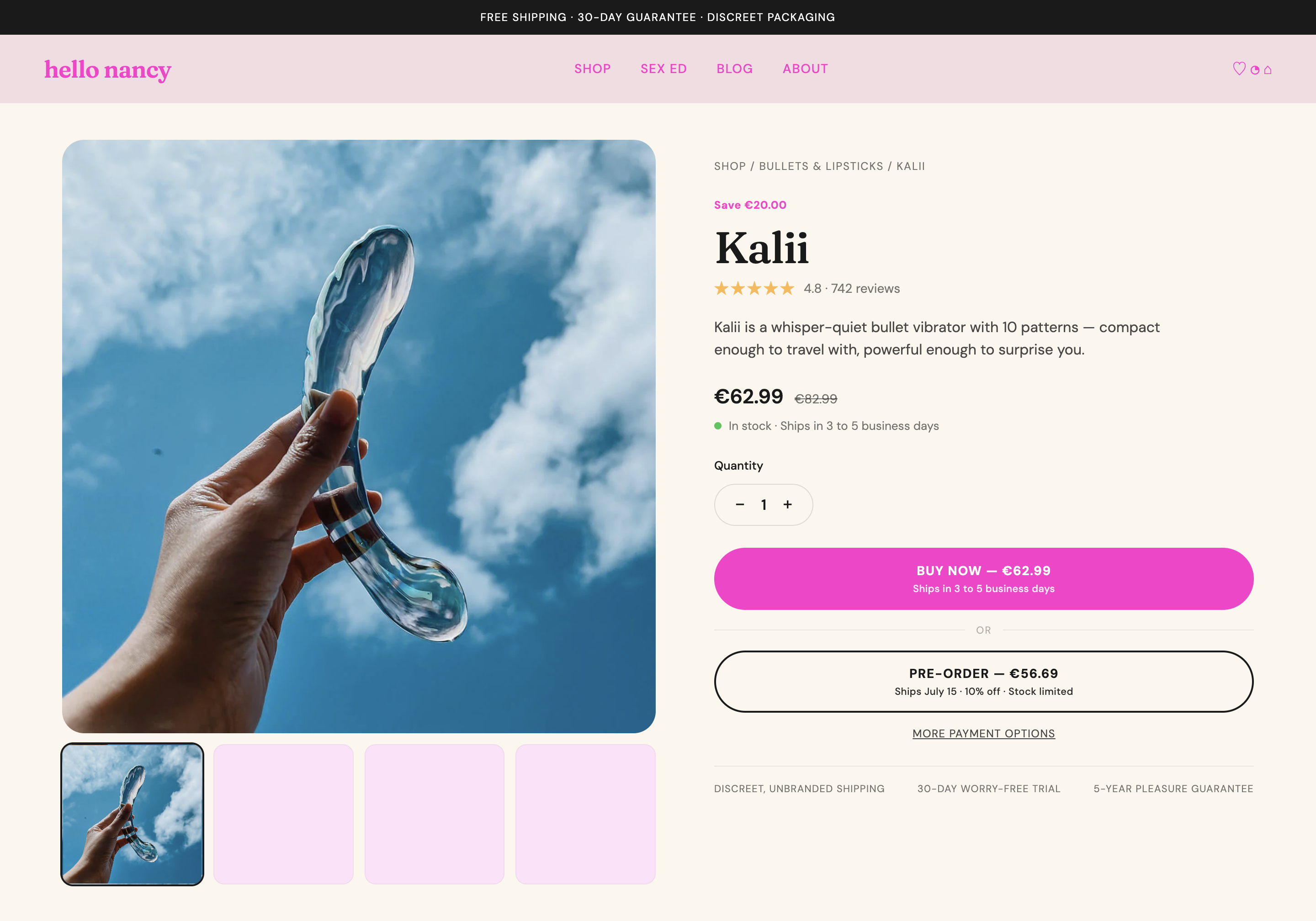Open the wishlist heart icon

pos(1239,69)
